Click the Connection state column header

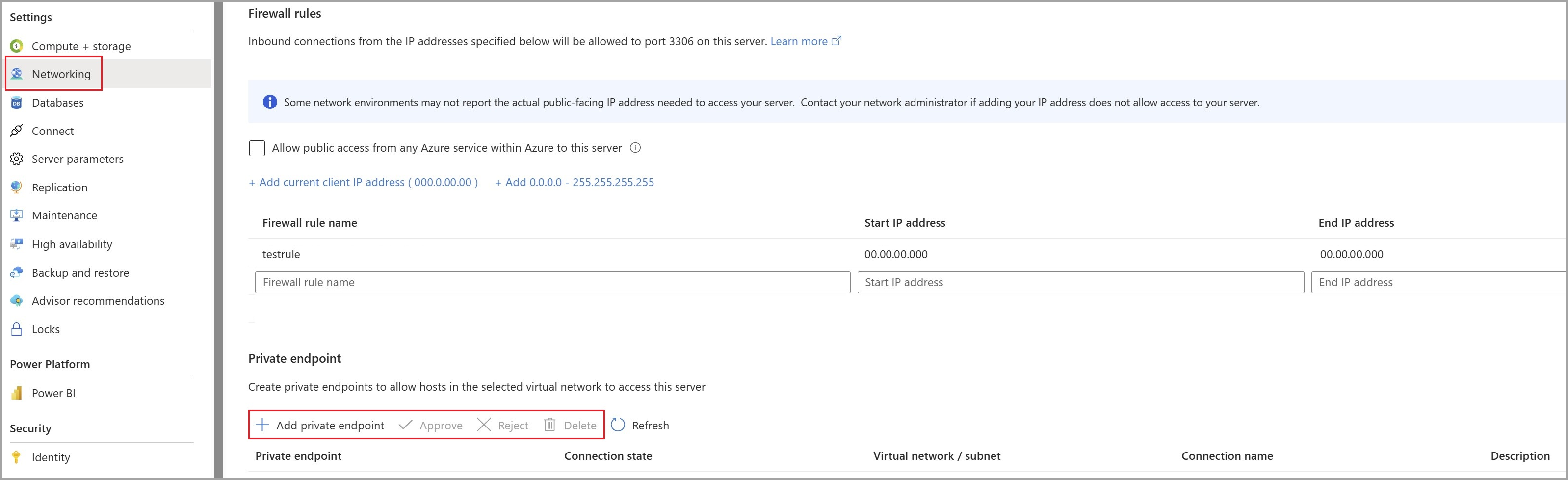click(x=608, y=455)
